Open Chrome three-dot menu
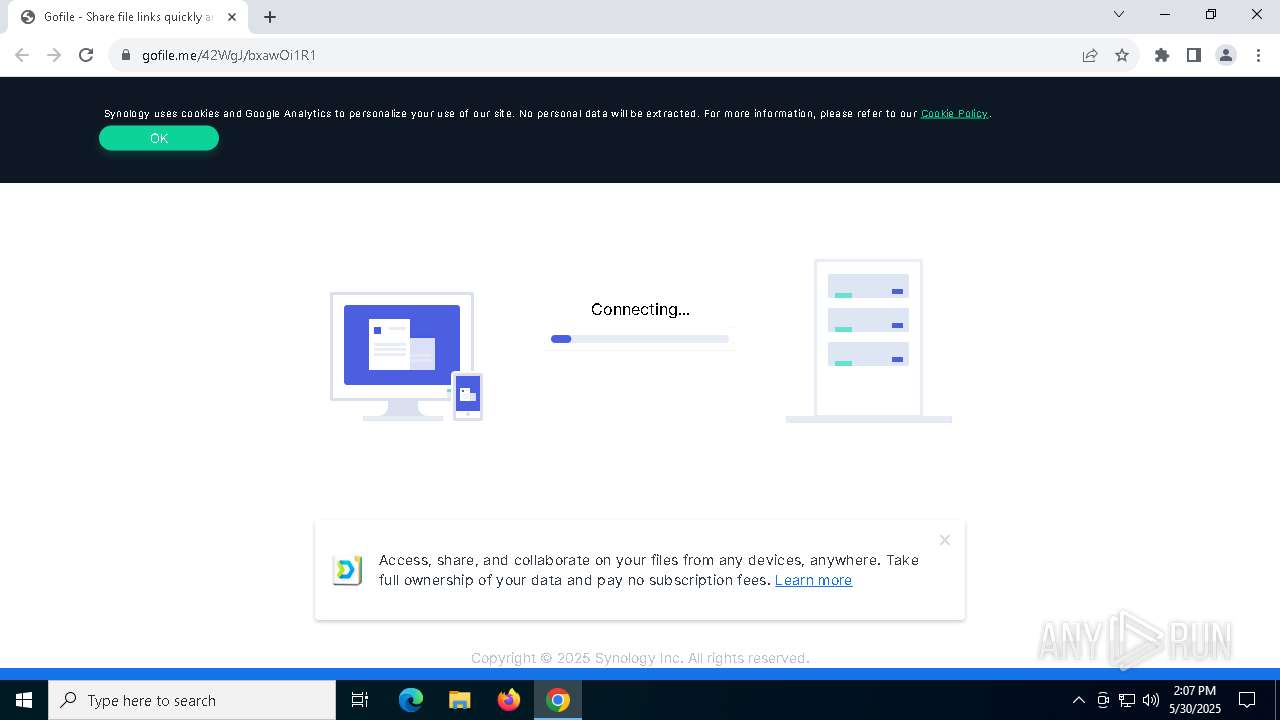 [1258, 55]
